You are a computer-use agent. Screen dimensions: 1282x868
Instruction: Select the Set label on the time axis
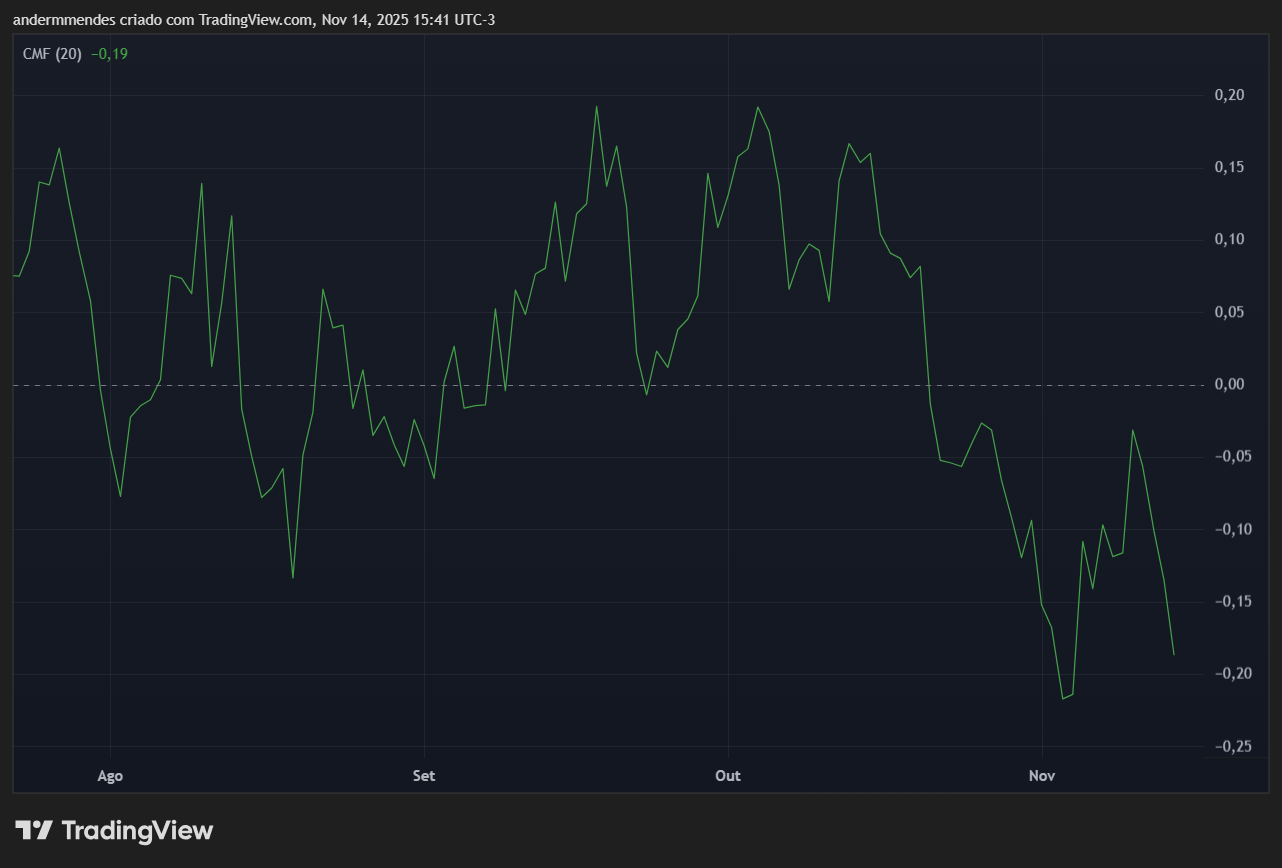tap(424, 775)
